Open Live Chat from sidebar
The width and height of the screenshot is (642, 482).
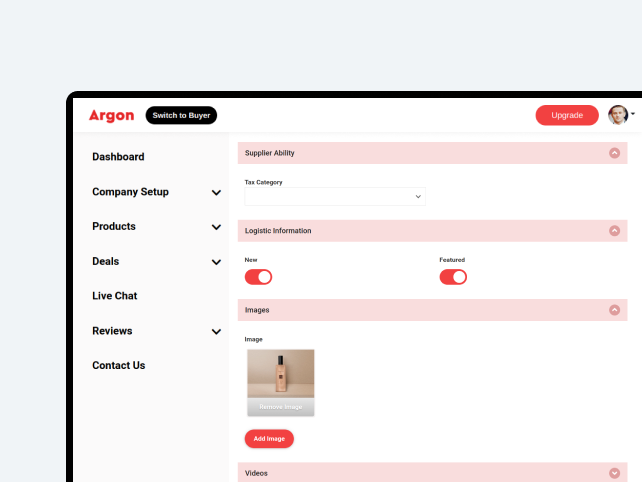(115, 296)
